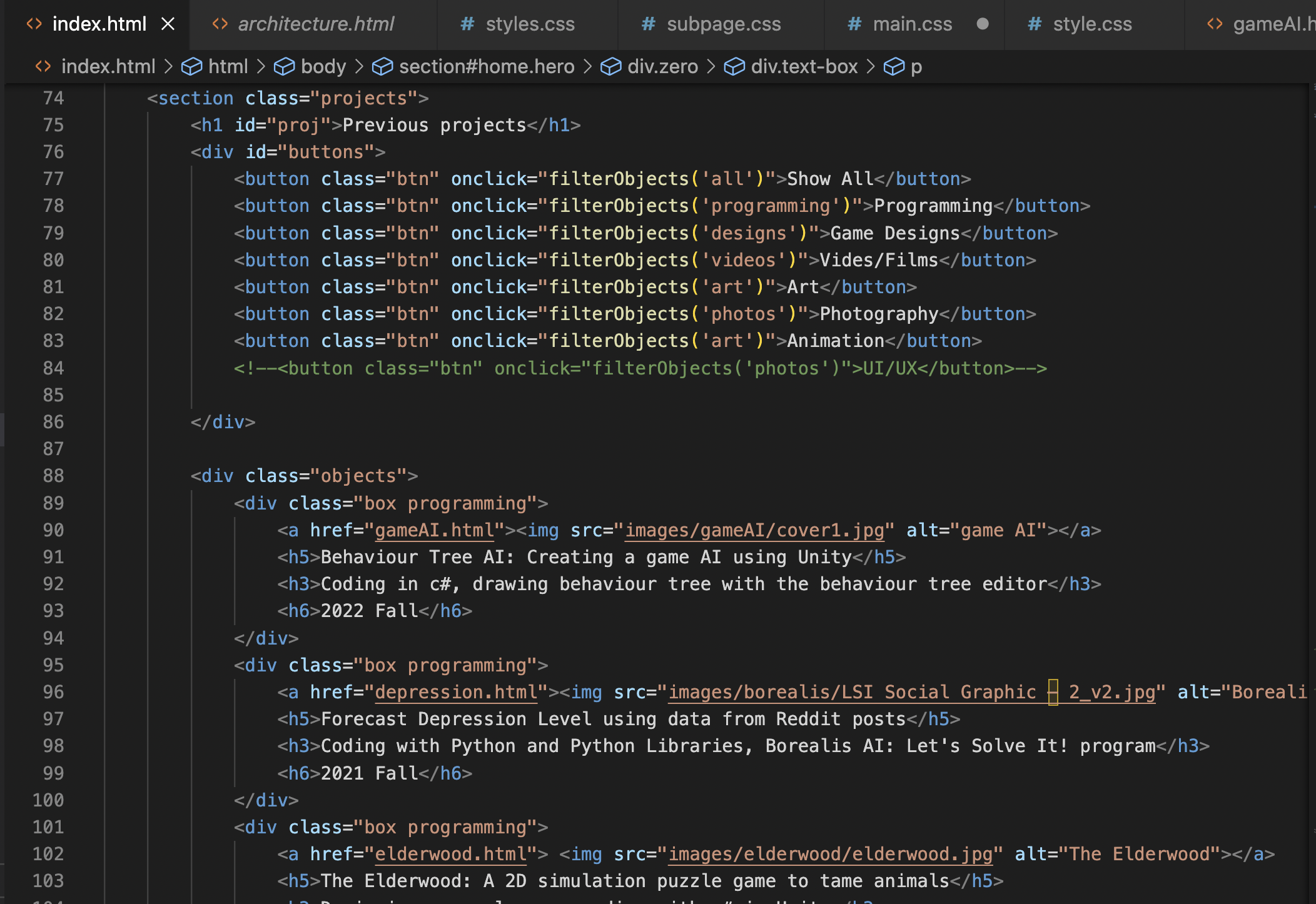Viewport: 1316px width, 904px height.
Task: Click the cube icon beside section#home.hero breadcrumb
Action: click(x=383, y=66)
